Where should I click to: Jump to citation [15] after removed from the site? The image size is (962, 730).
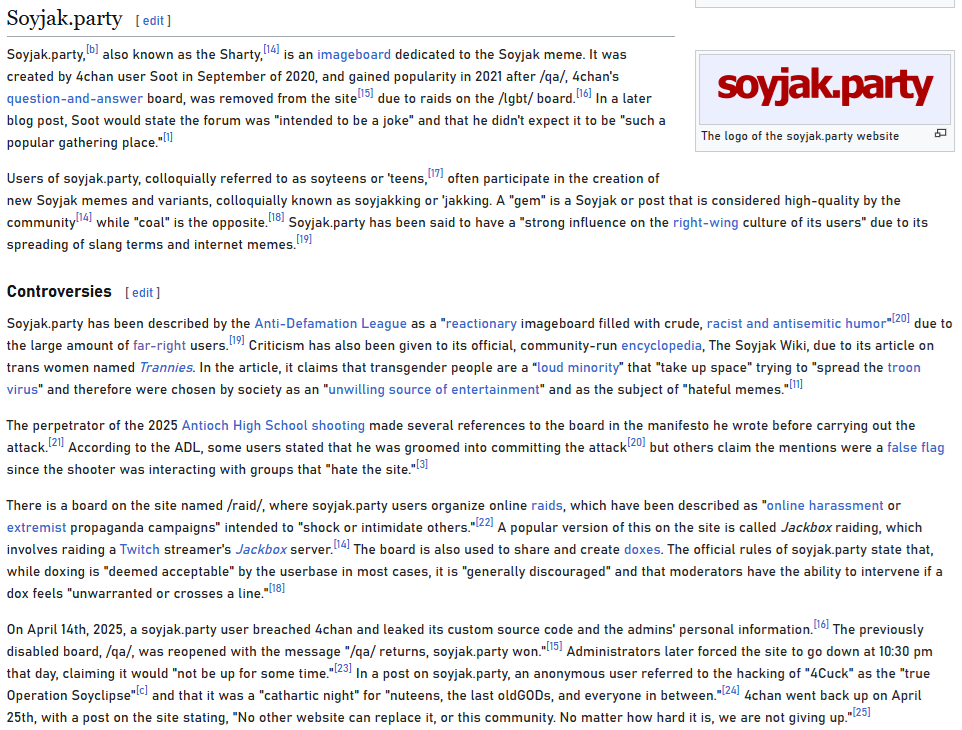pyautogui.click(x=365, y=94)
